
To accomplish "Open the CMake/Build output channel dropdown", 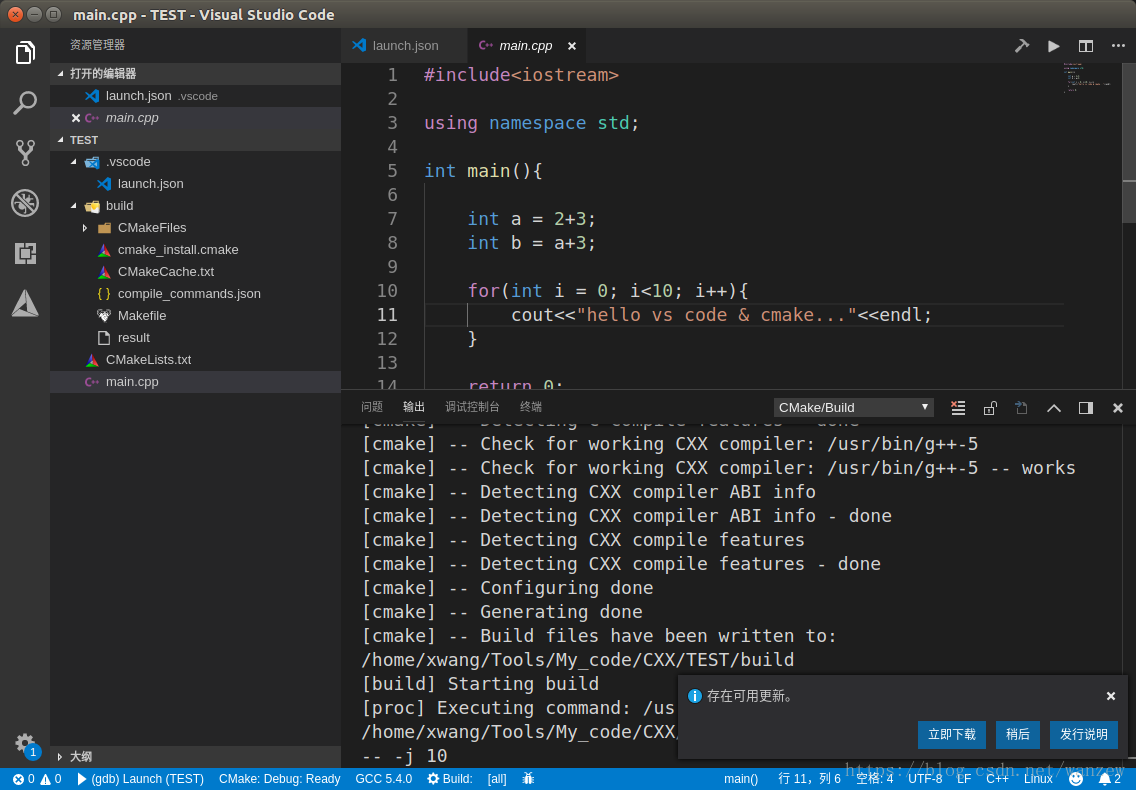I will pos(853,407).
